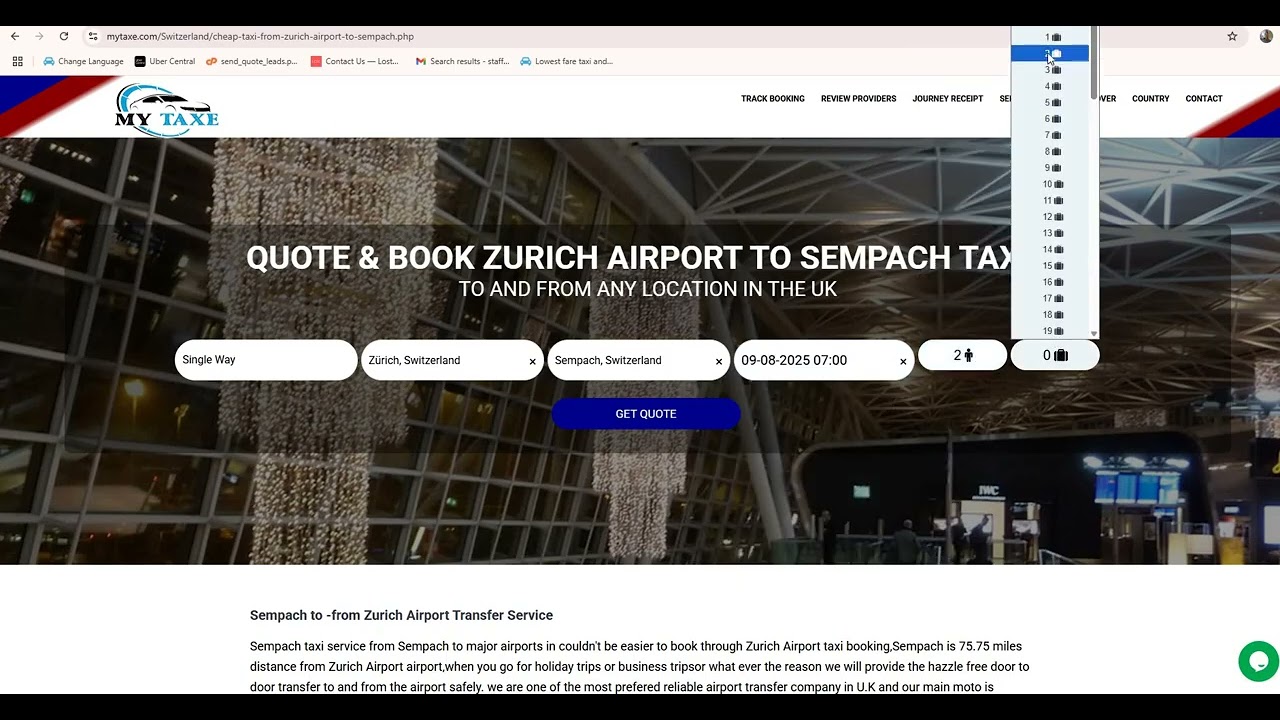
Task: Open the send_quote_leads bookmark
Action: tap(252, 61)
